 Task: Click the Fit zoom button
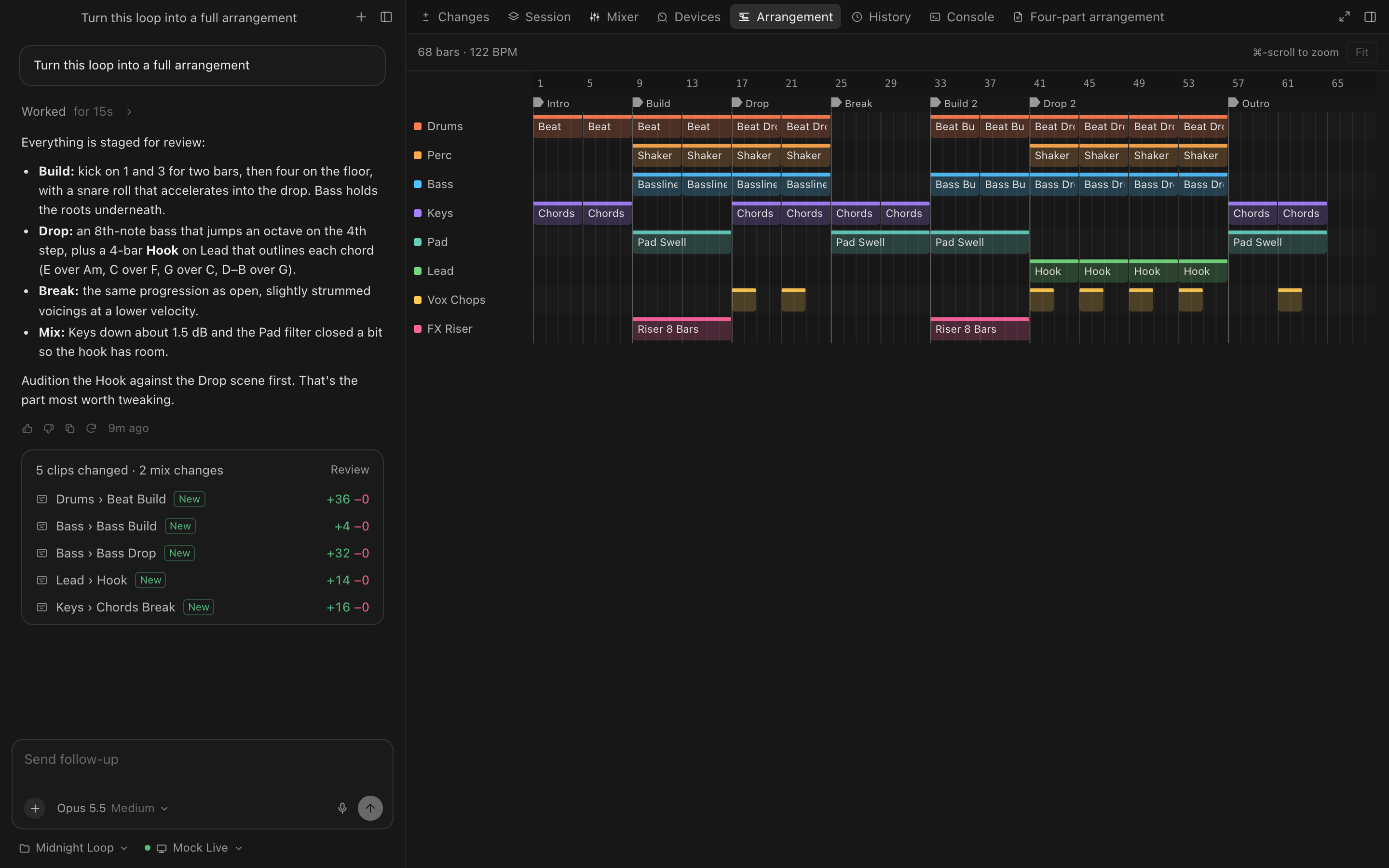1362,52
